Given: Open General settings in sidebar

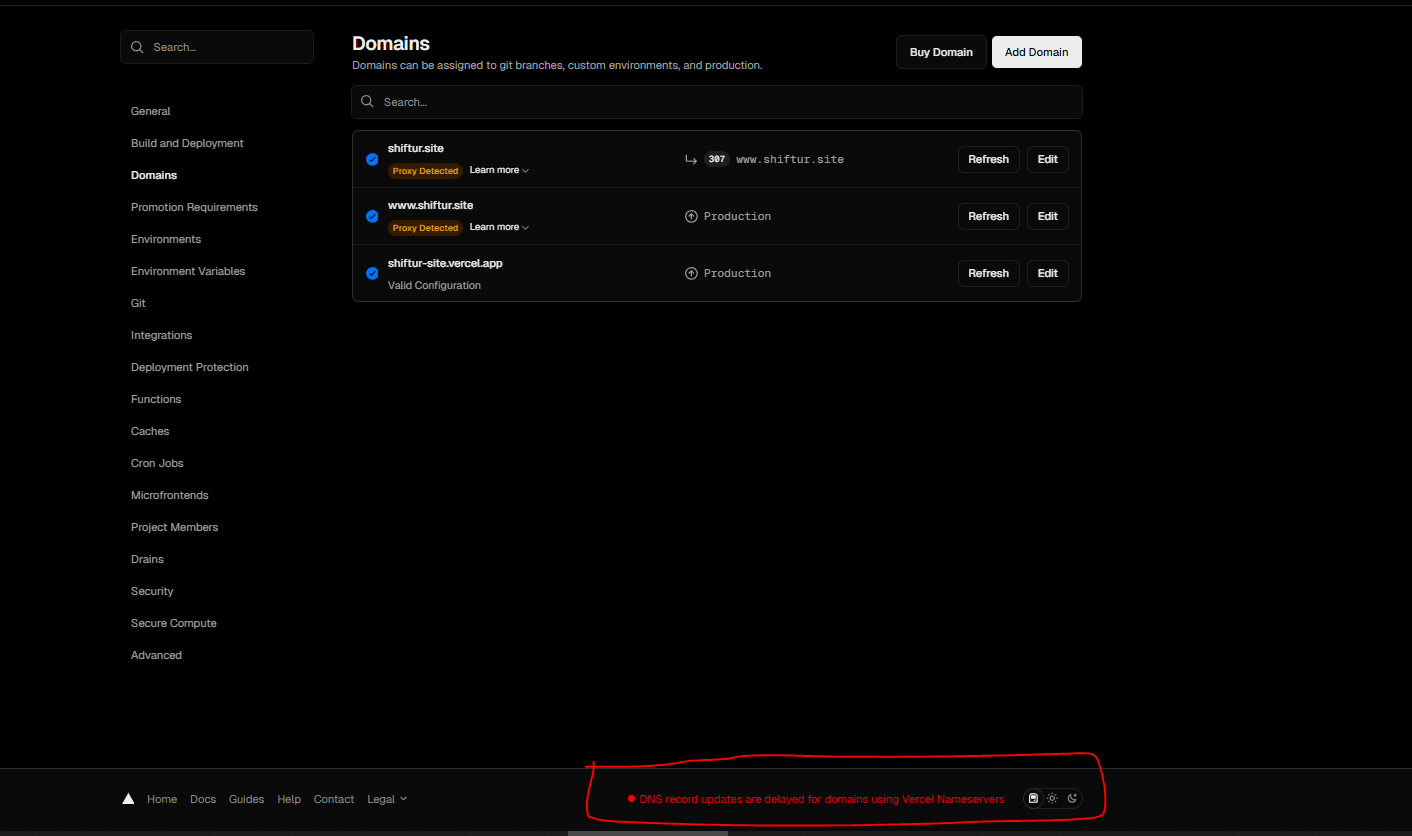Looking at the screenshot, I should coord(151,111).
